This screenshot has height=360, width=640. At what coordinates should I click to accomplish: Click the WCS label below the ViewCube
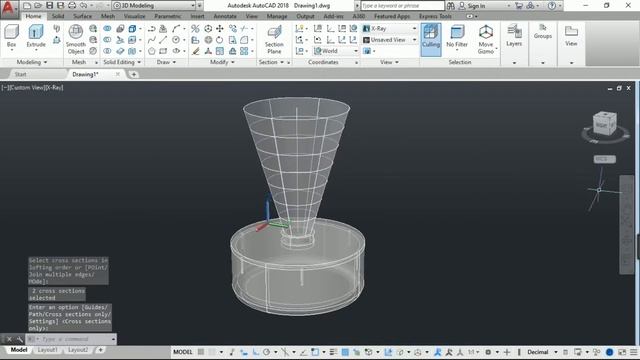tap(604, 159)
